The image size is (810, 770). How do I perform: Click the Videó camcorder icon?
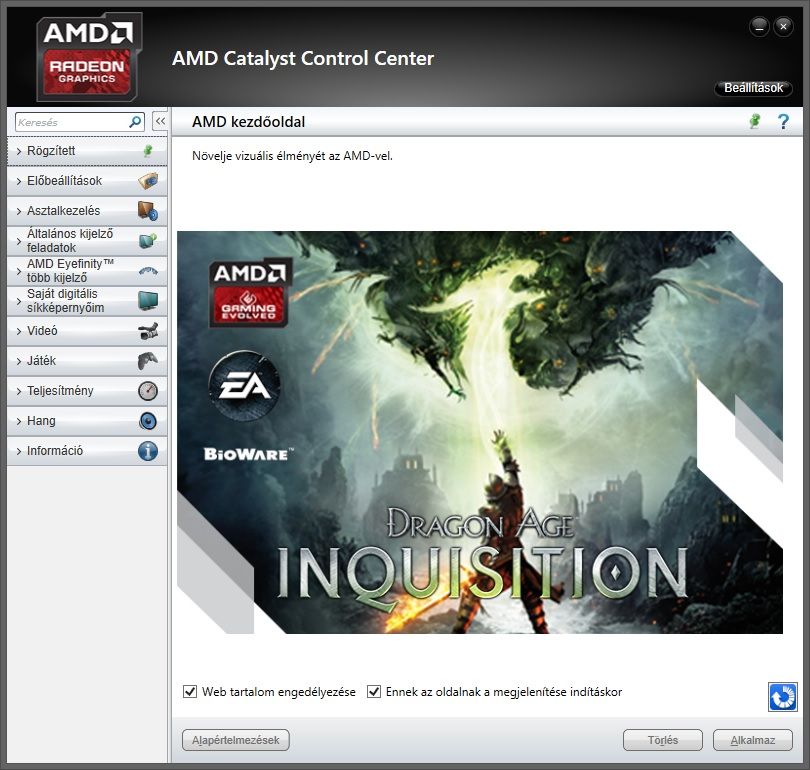point(148,331)
